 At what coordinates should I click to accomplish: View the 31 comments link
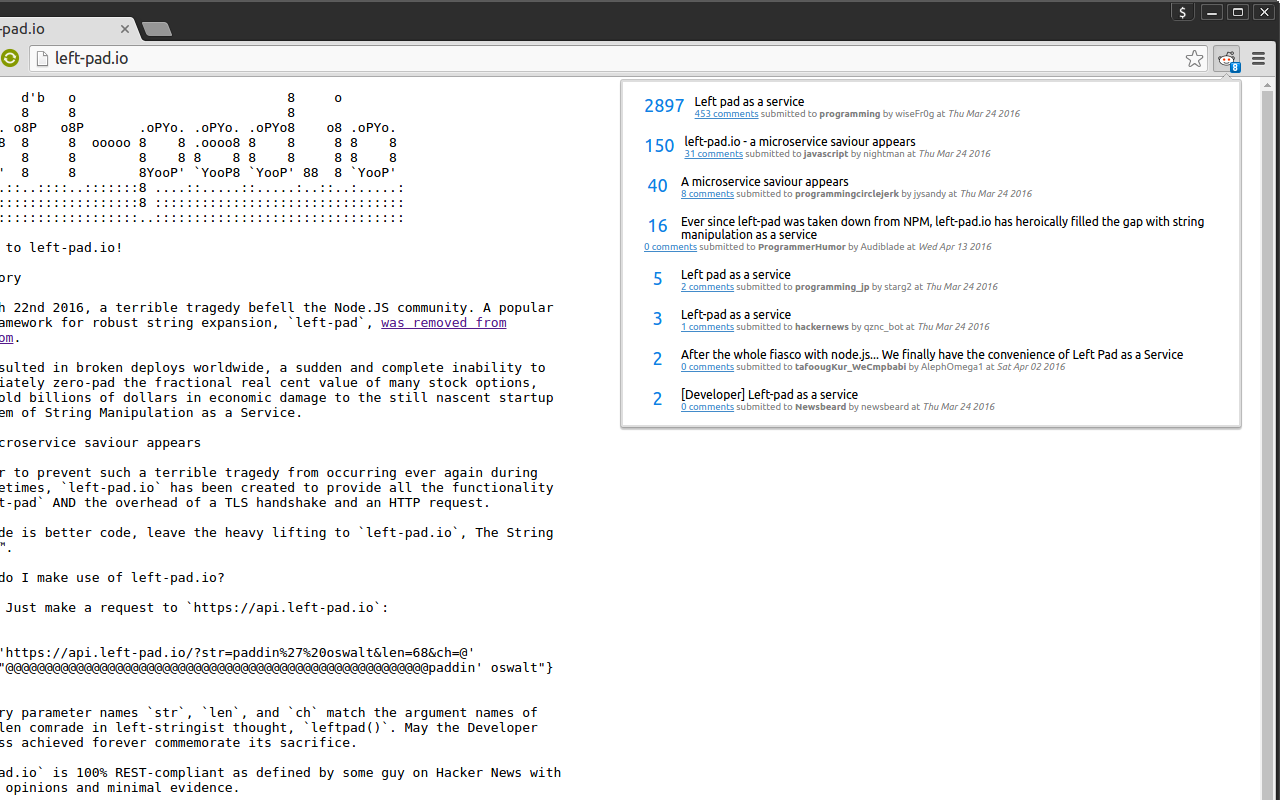tap(713, 154)
